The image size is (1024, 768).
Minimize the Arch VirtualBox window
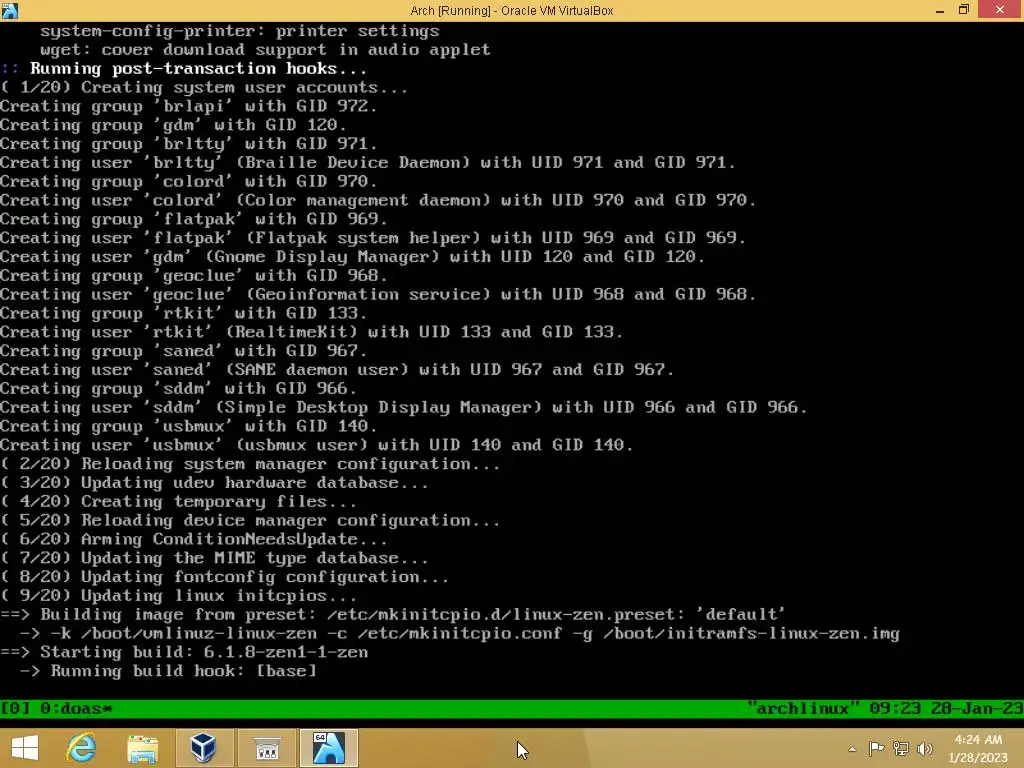pyautogui.click(x=940, y=10)
